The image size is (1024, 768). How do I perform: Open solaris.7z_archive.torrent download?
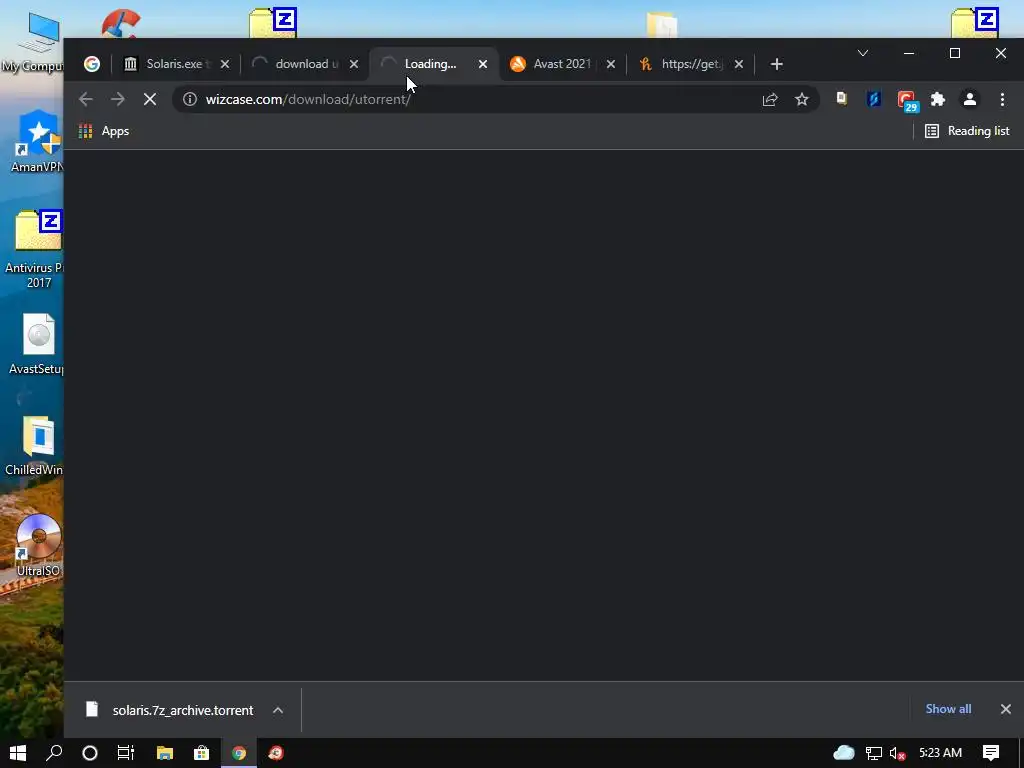[170, 710]
